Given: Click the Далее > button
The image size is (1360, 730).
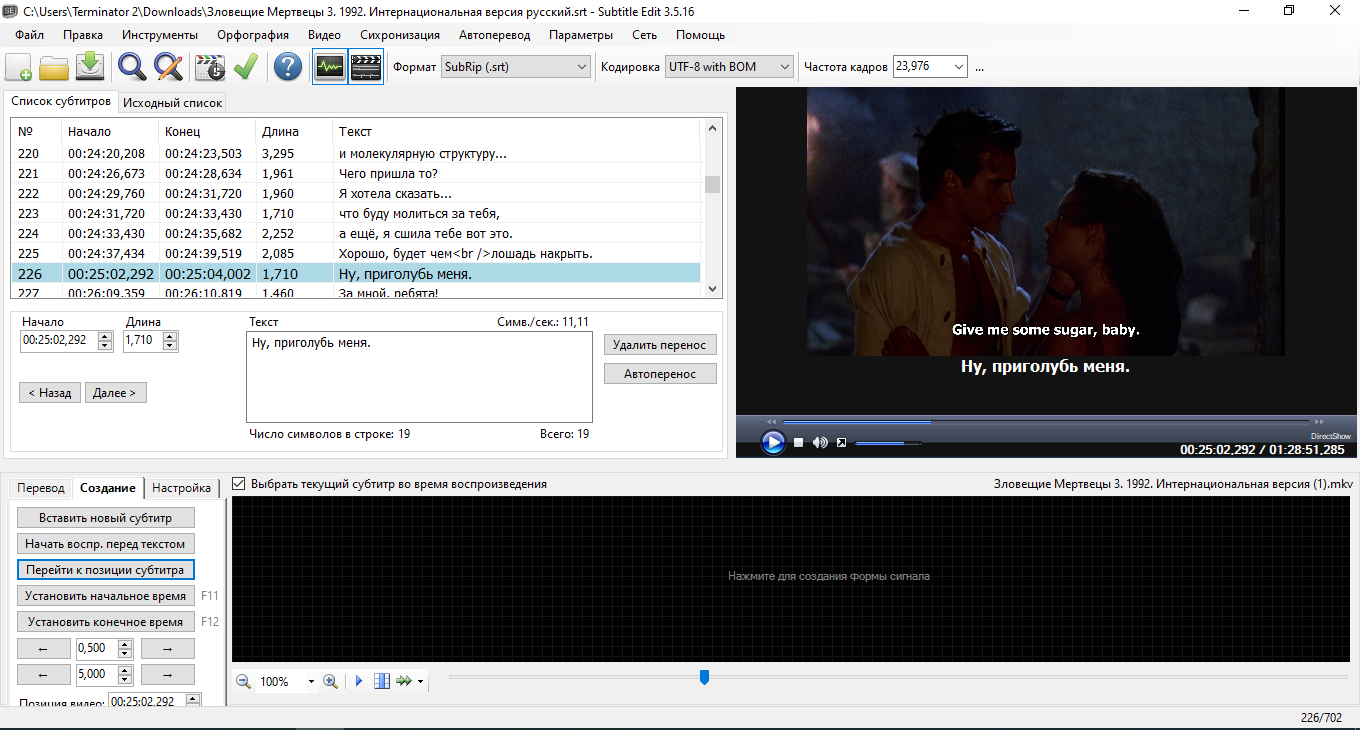Looking at the screenshot, I should tap(116, 393).
